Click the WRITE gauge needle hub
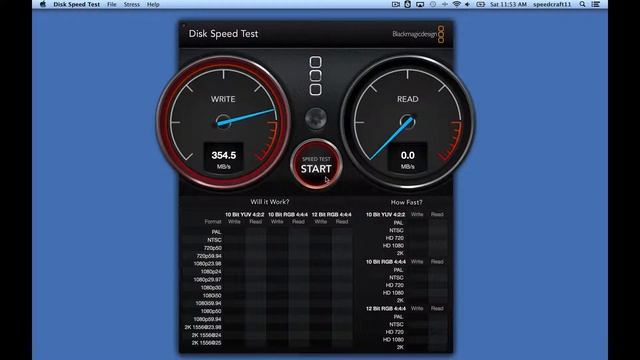Screen dimensions: 640x360 coord(223,122)
